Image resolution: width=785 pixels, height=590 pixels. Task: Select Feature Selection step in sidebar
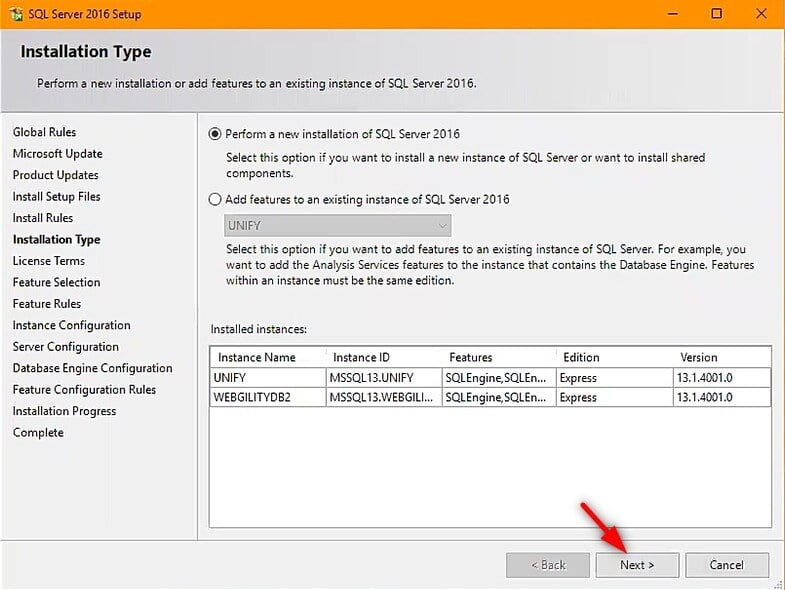(57, 282)
